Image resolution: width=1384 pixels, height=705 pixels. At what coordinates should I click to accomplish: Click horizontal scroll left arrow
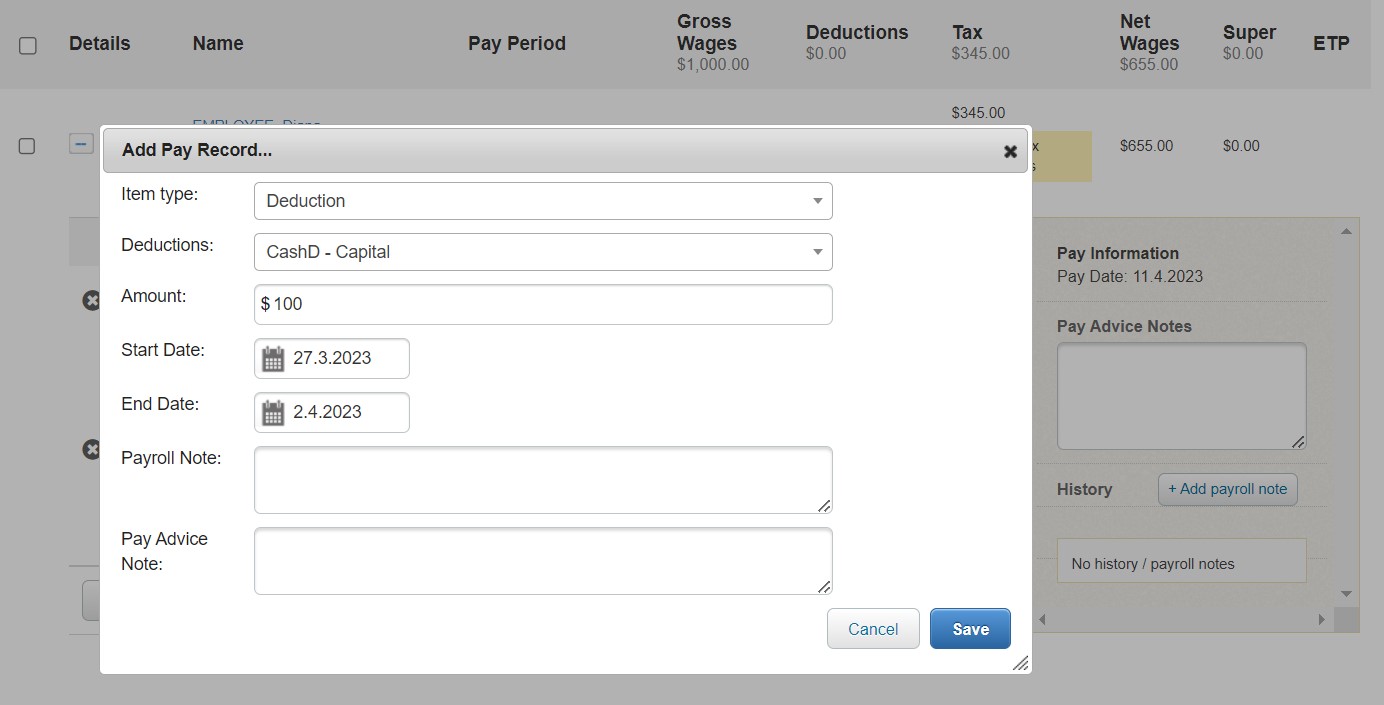tap(1042, 620)
